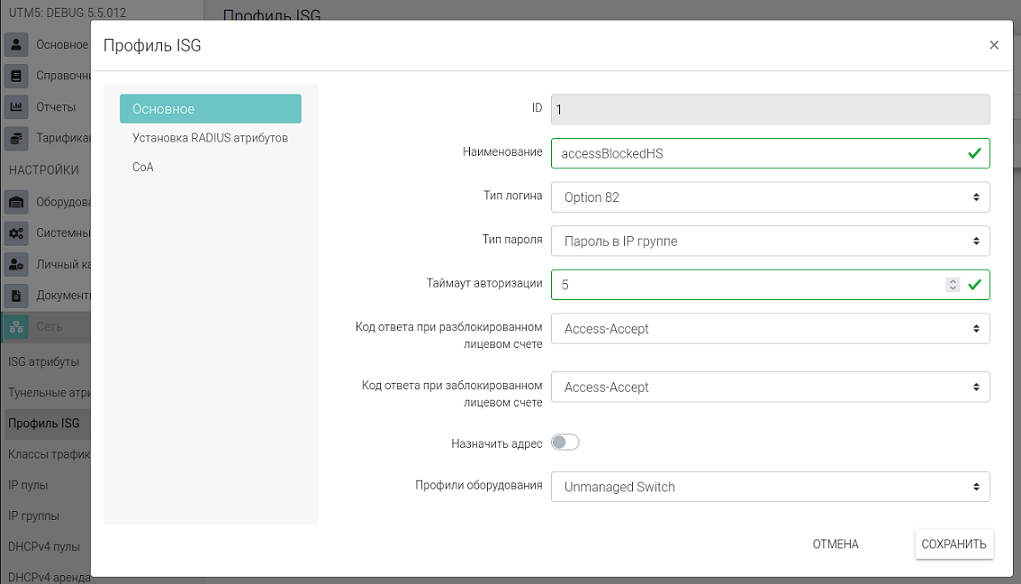Select the Основное tab in dialog
1021x584 pixels.
tap(210, 109)
